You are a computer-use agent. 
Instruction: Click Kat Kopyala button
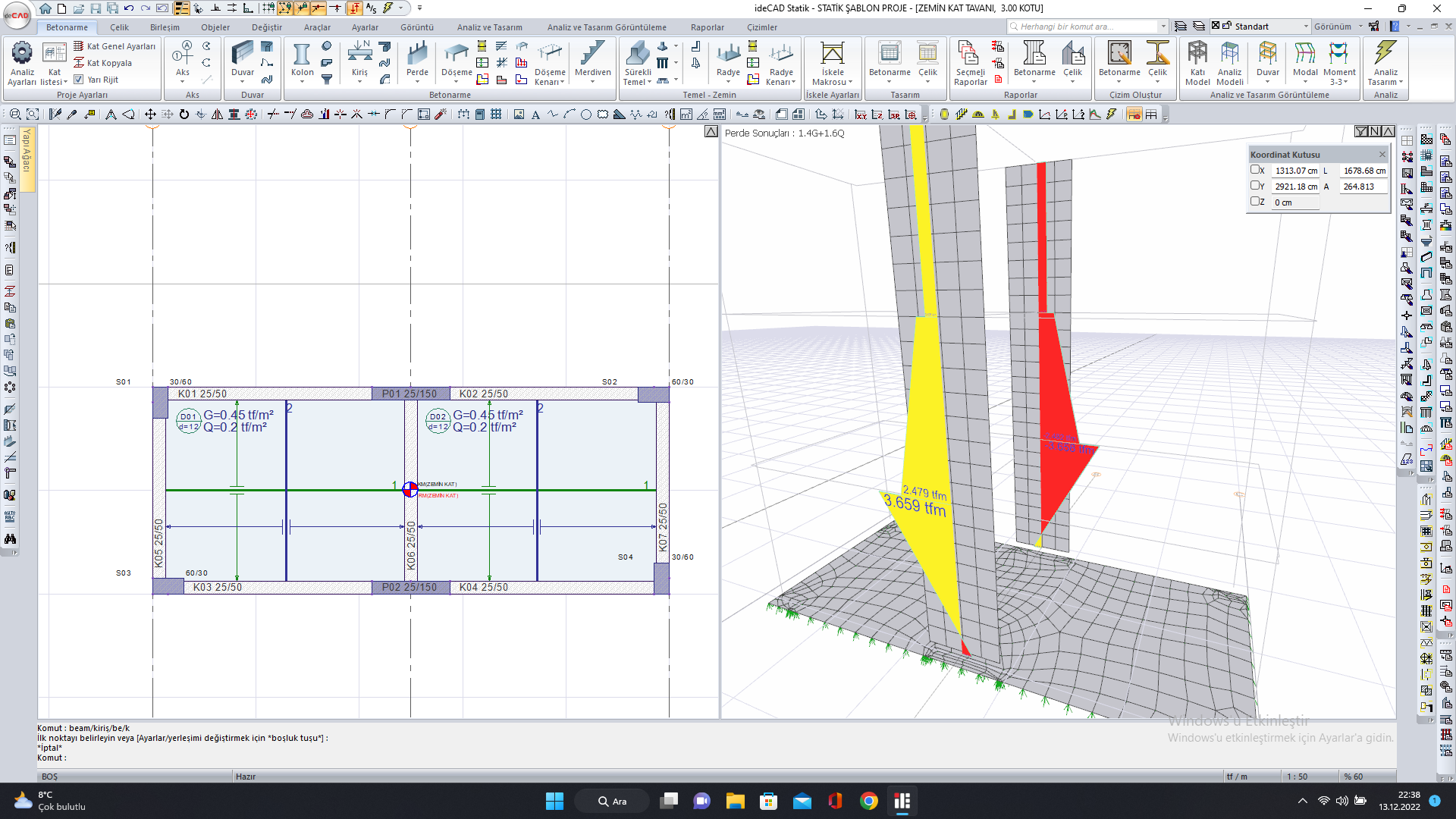[x=102, y=63]
